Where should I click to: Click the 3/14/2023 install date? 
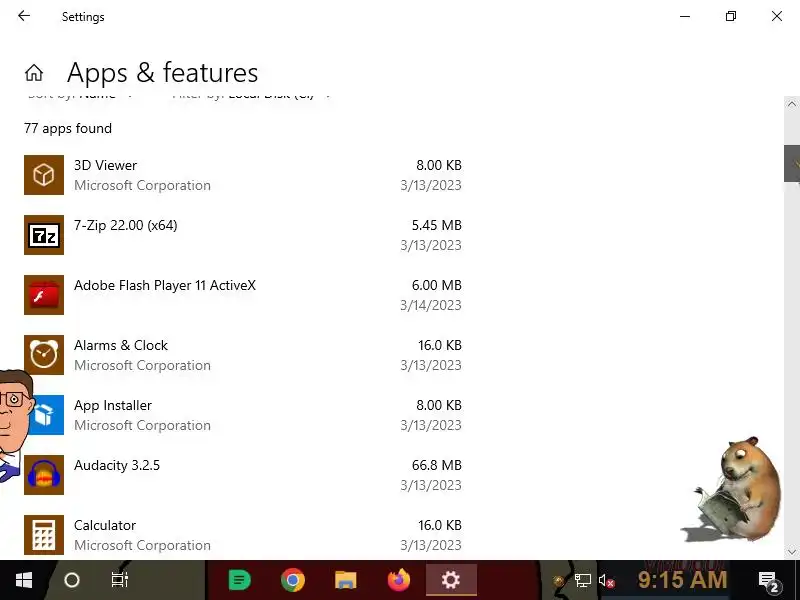pos(431,305)
